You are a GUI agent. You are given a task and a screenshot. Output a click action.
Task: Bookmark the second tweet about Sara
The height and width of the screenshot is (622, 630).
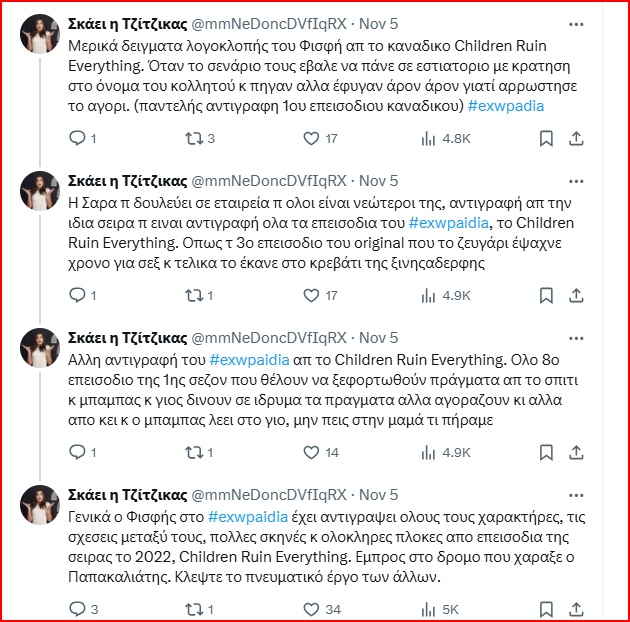tap(546, 295)
